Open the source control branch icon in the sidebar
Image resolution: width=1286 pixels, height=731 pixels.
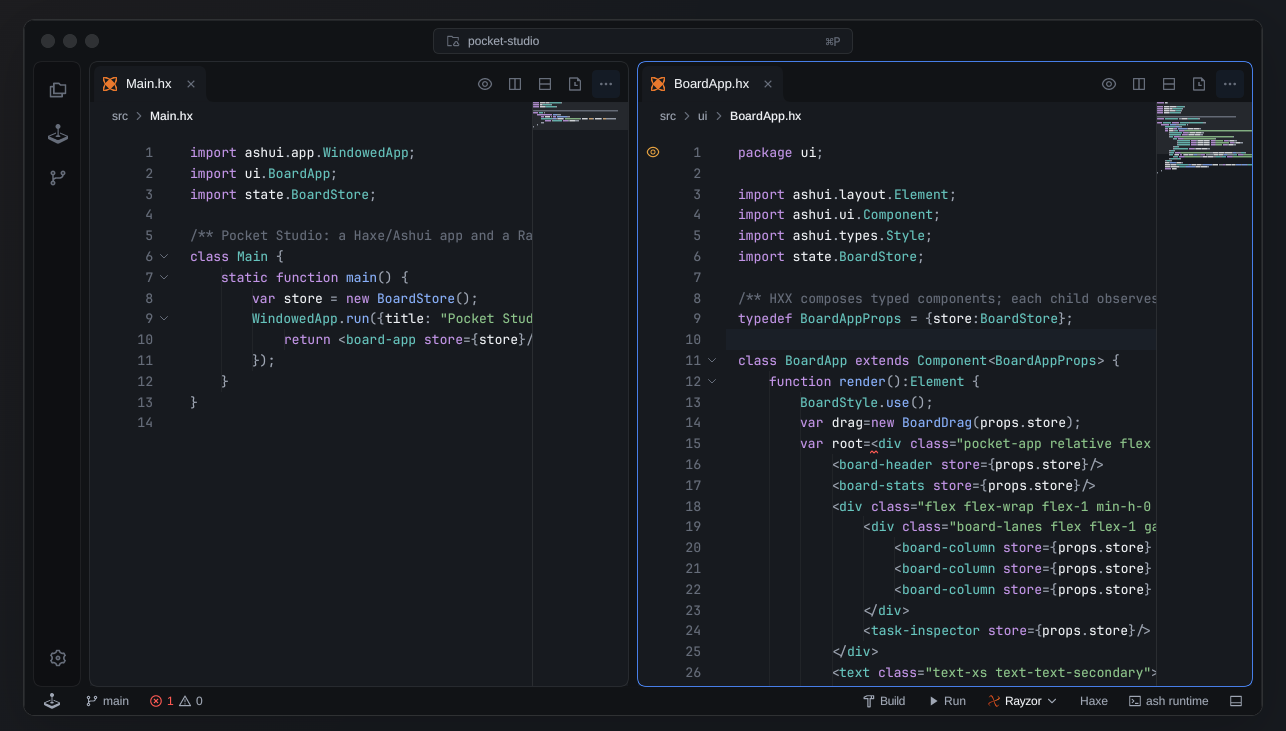tap(58, 178)
